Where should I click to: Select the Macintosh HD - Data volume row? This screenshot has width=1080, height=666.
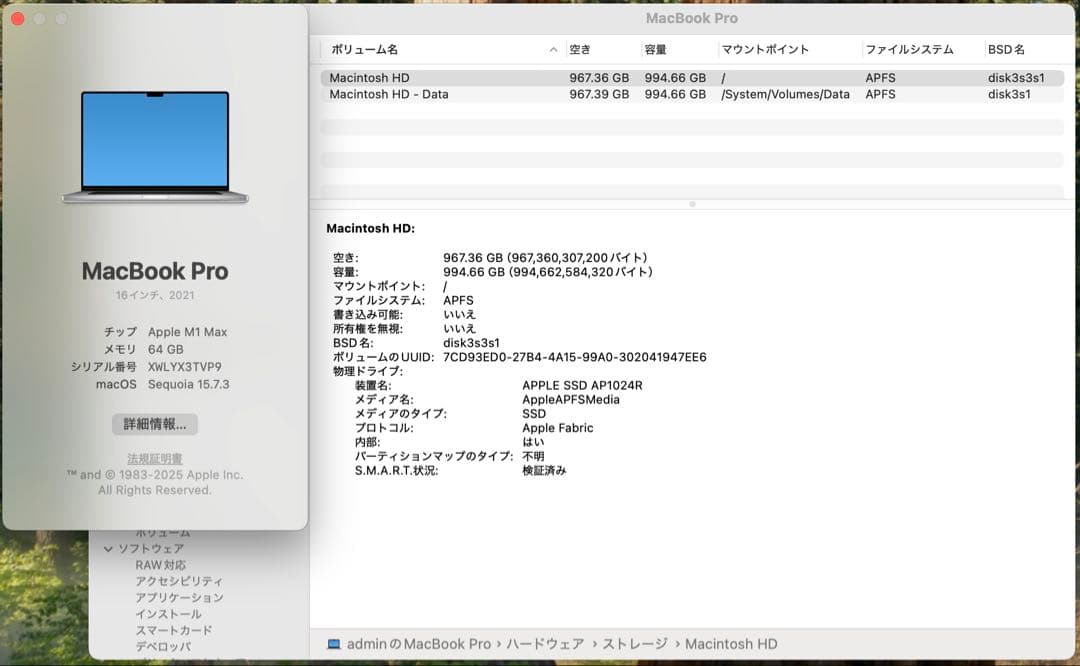450,94
